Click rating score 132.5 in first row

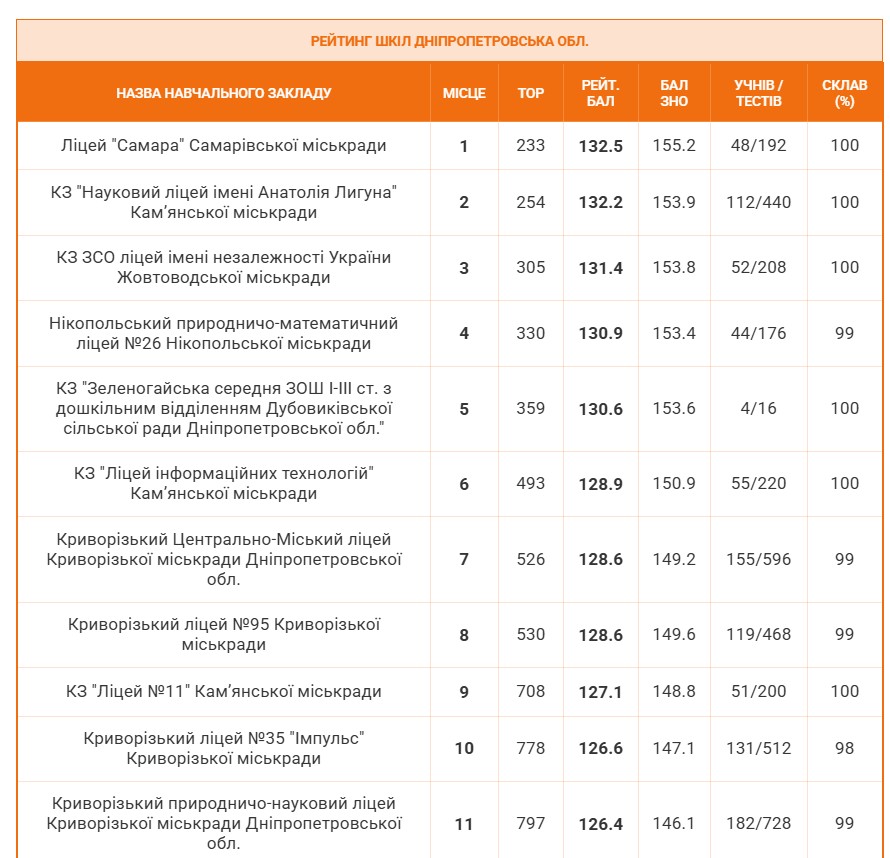600,146
